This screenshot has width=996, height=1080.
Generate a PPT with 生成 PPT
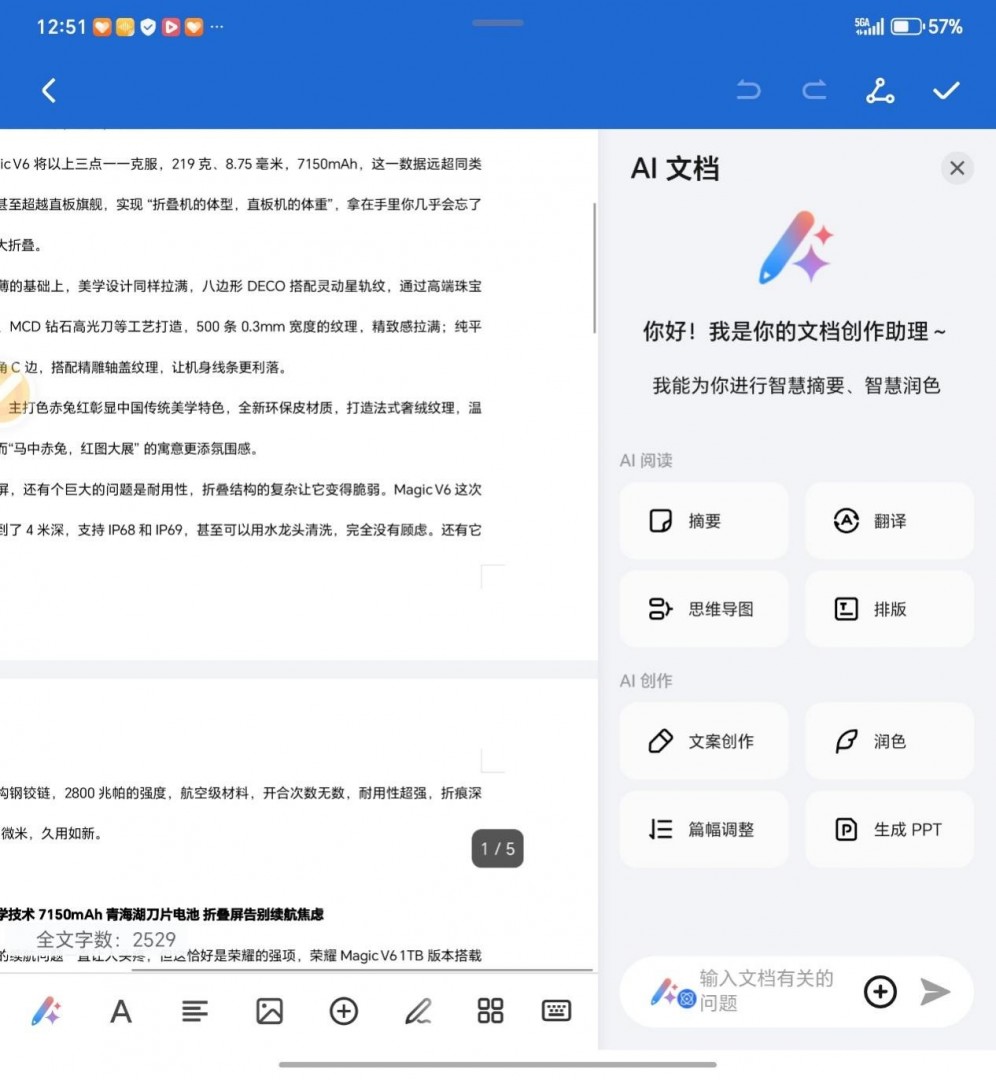coord(889,829)
